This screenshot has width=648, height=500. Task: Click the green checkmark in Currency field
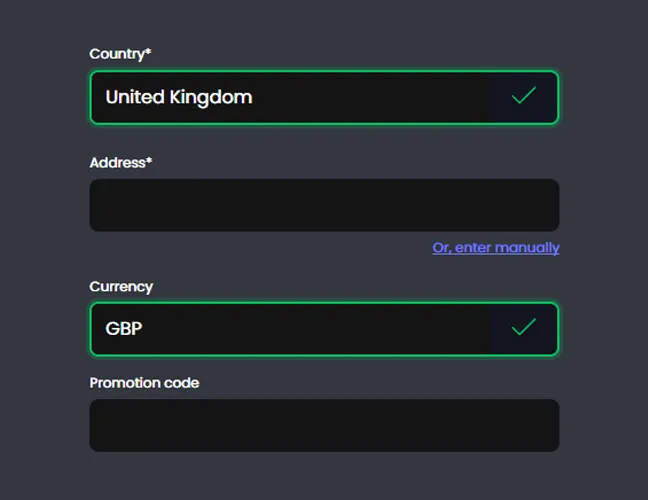(x=523, y=328)
